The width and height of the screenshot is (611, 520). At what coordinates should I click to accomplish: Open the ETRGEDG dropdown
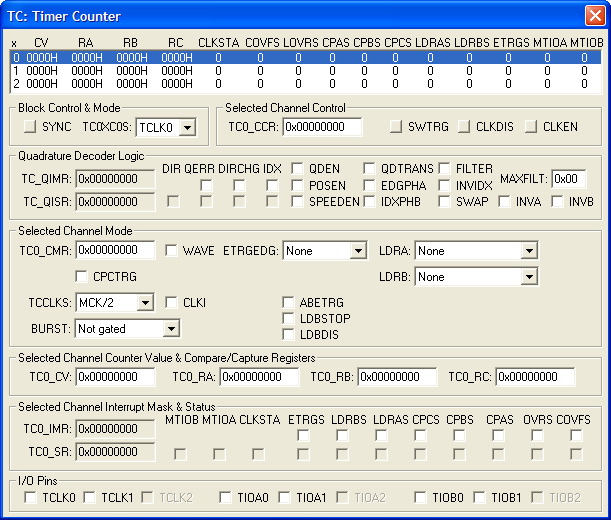coord(358,251)
